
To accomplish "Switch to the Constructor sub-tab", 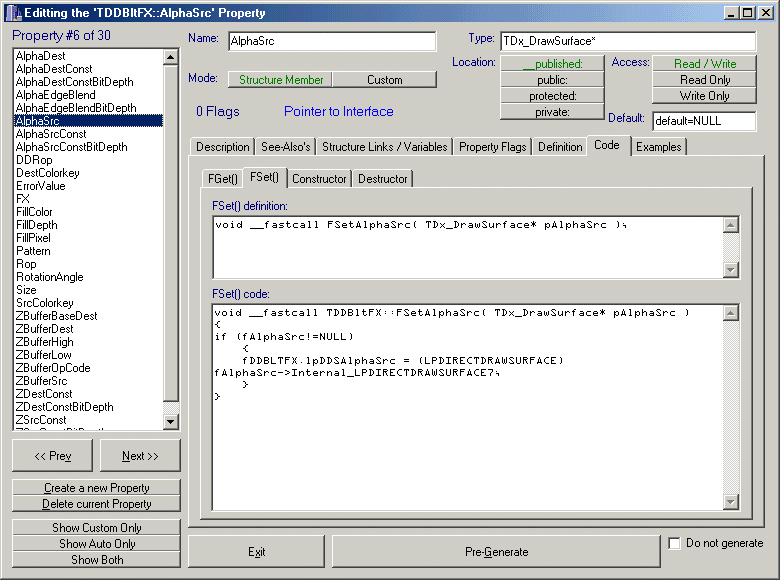I will click(x=321, y=179).
